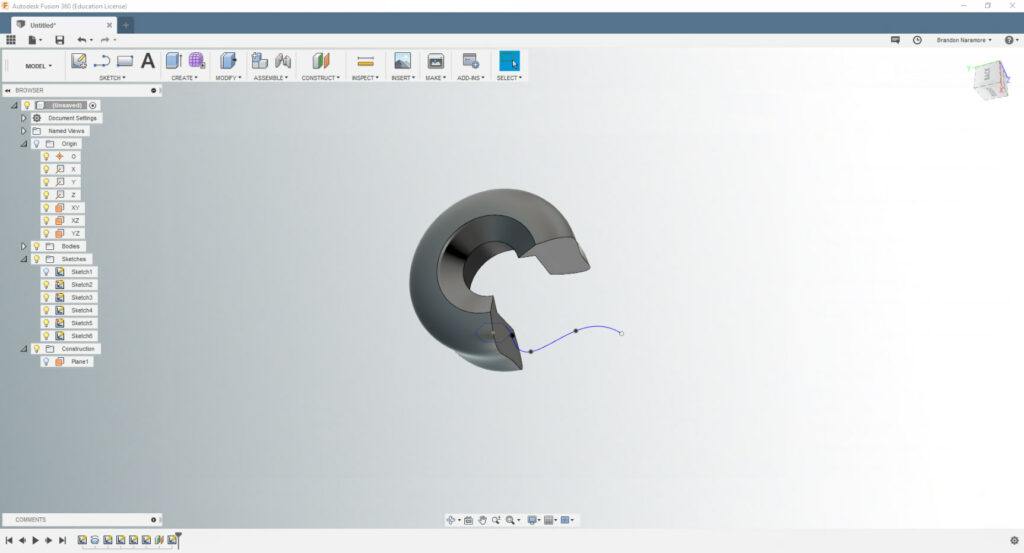Hide Sketch6 using its light bulb
Viewport: 1024px width, 553px height.
[x=46, y=336]
